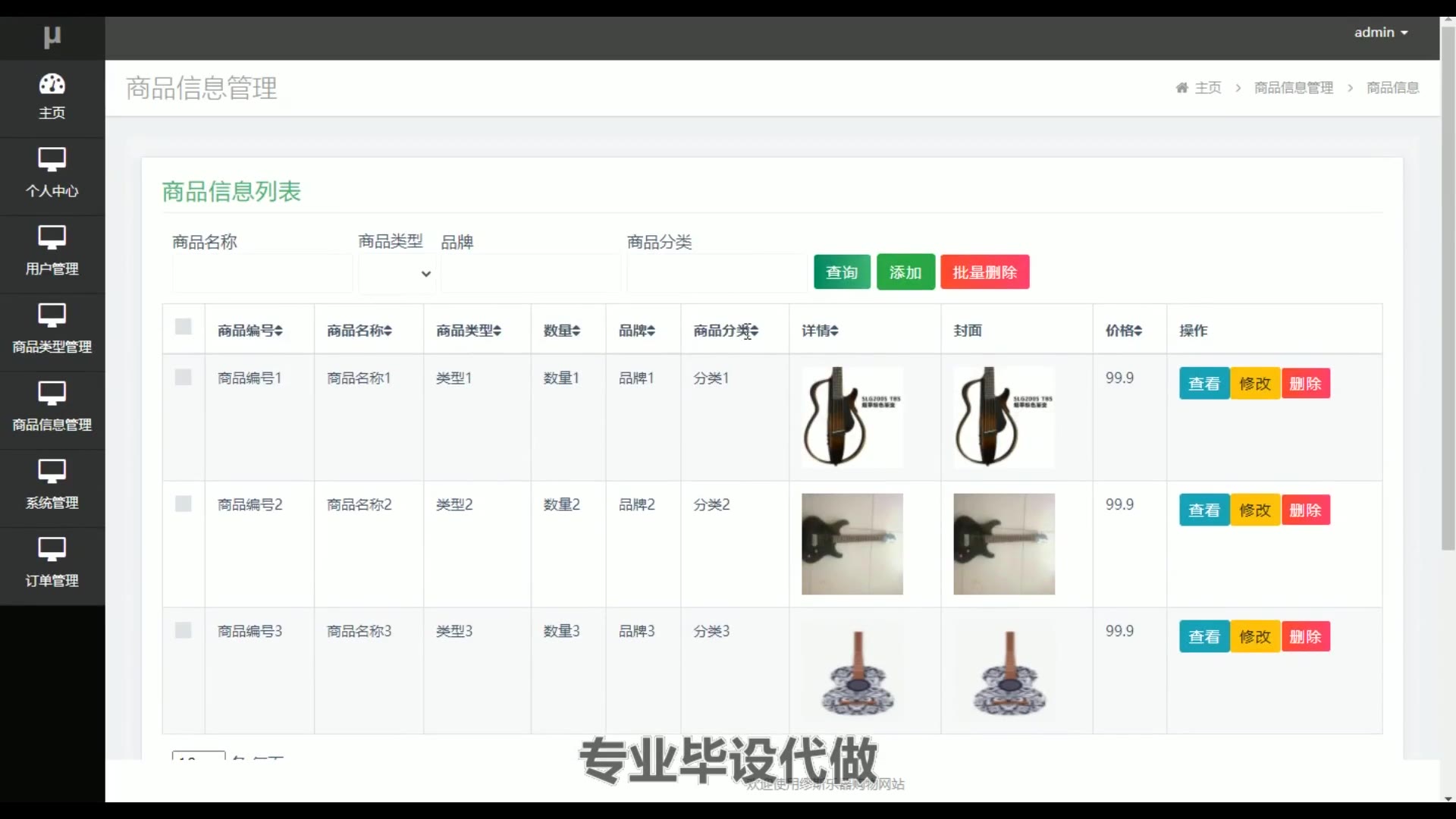Open the 主页 dashboard icon in sidebar

[x=52, y=83]
